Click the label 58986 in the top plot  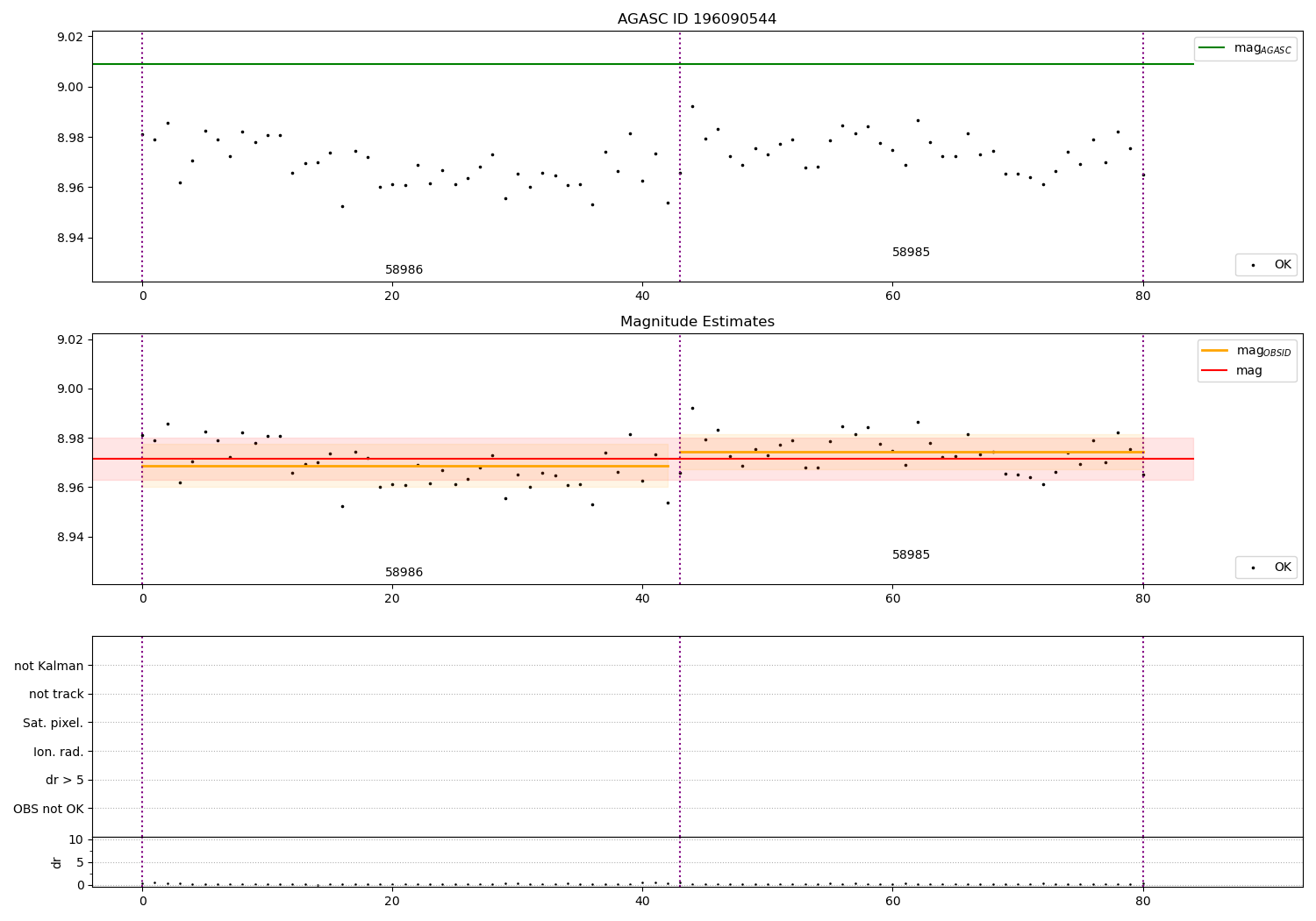[404, 269]
